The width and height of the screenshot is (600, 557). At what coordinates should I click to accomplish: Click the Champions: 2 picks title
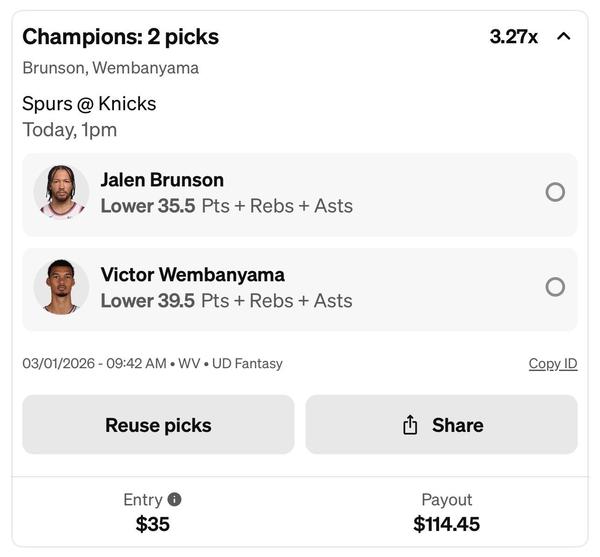pyautogui.click(x=120, y=37)
